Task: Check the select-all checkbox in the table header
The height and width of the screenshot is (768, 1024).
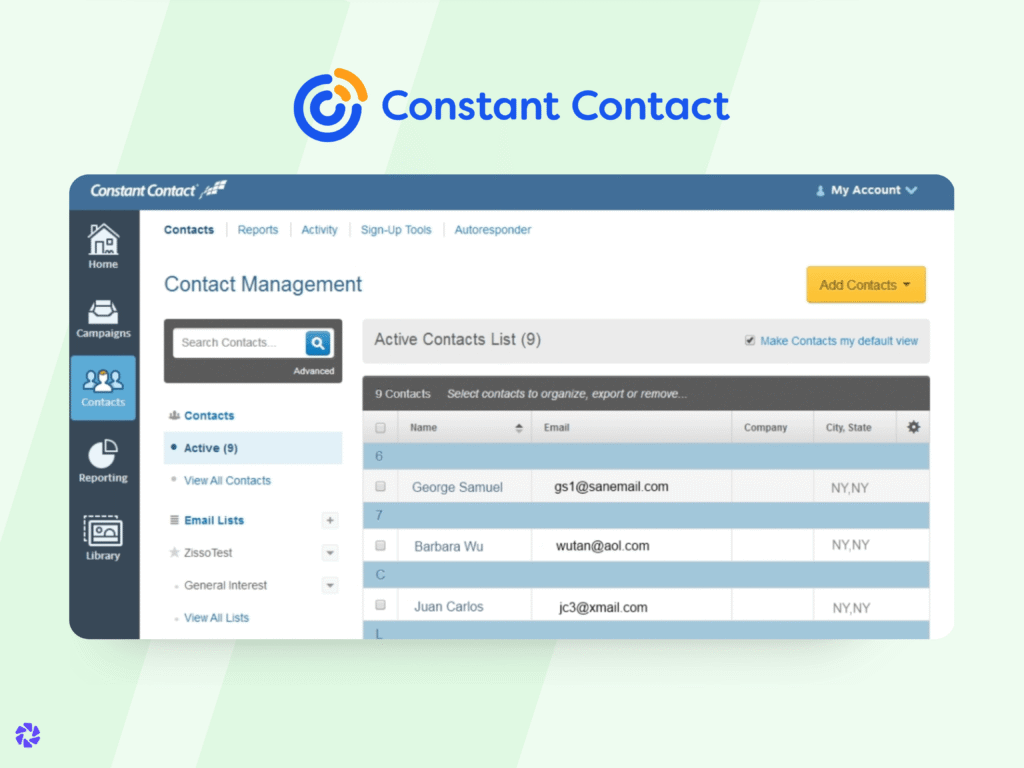Action: (x=381, y=427)
